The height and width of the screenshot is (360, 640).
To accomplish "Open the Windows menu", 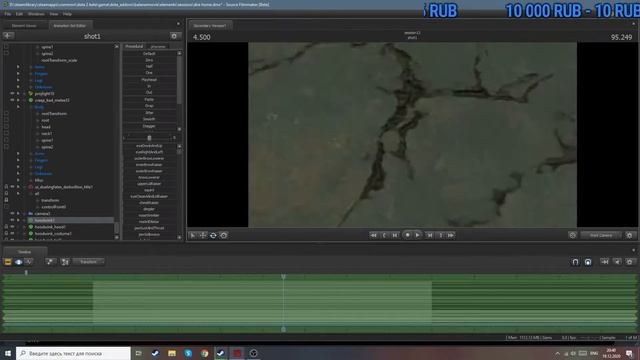I will pyautogui.click(x=36, y=14).
